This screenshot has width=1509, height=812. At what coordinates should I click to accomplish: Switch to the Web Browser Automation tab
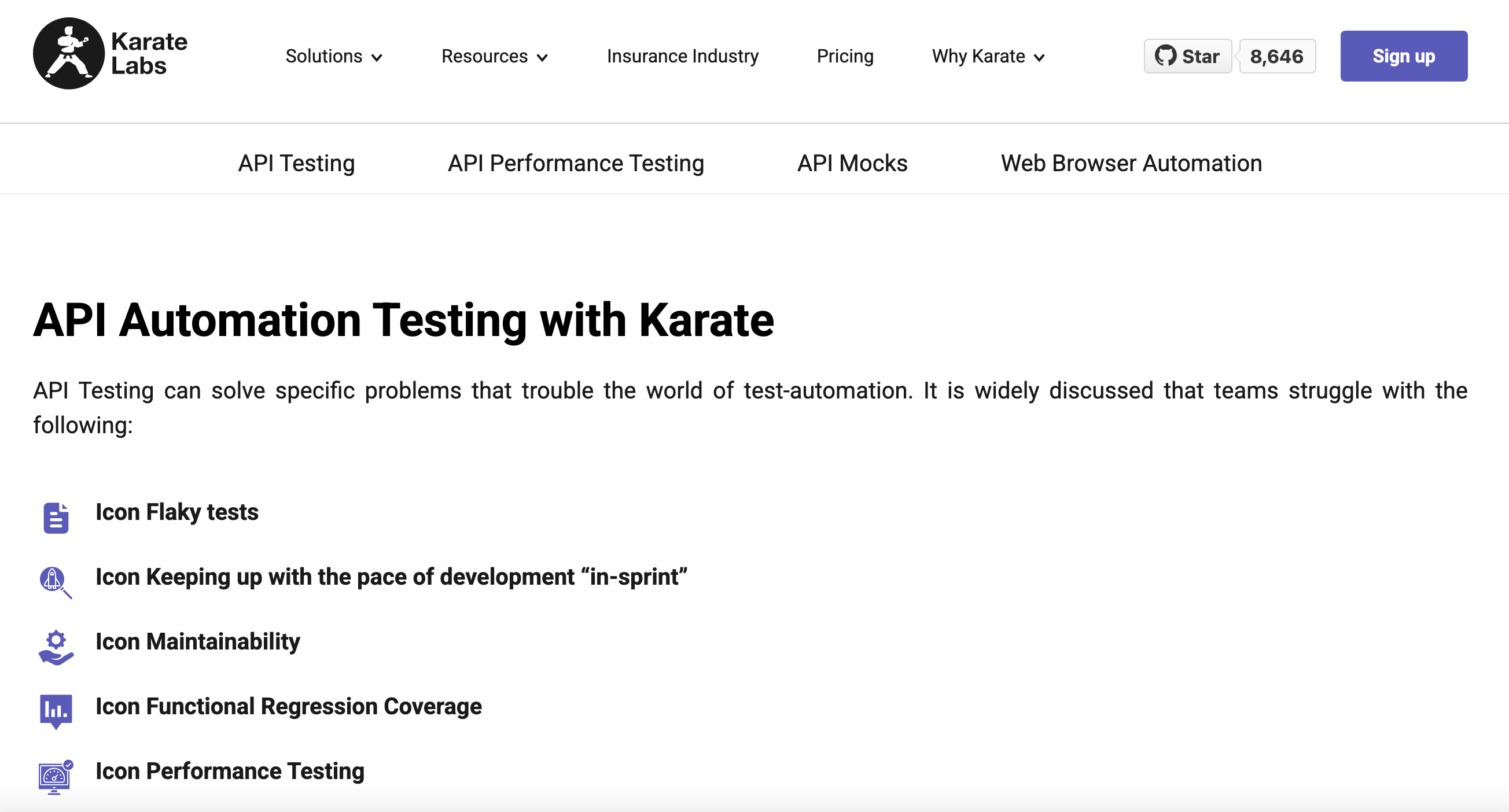(1131, 163)
